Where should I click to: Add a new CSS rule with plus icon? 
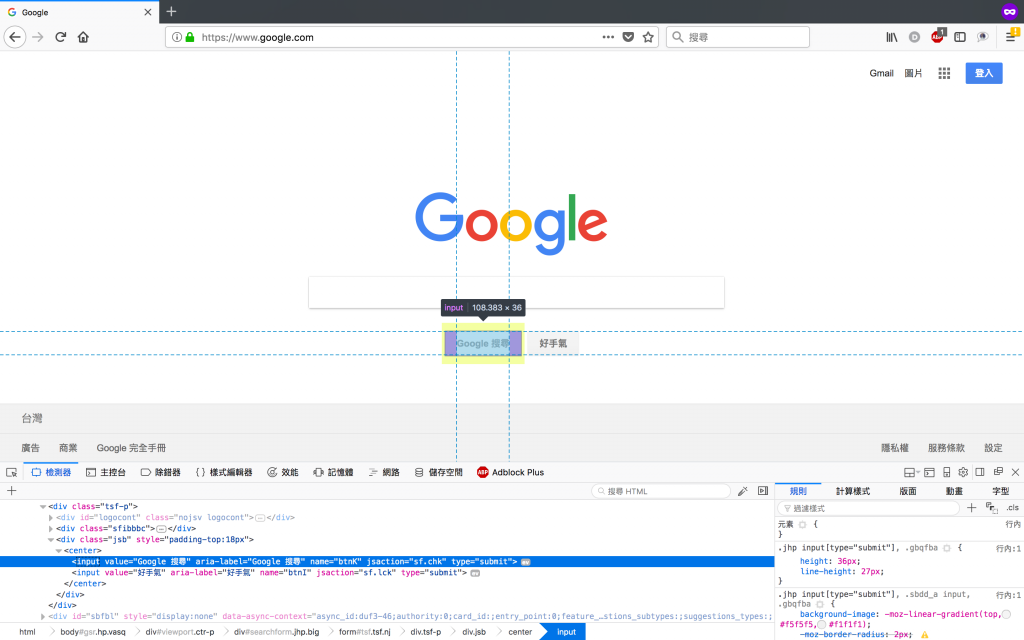point(972,508)
